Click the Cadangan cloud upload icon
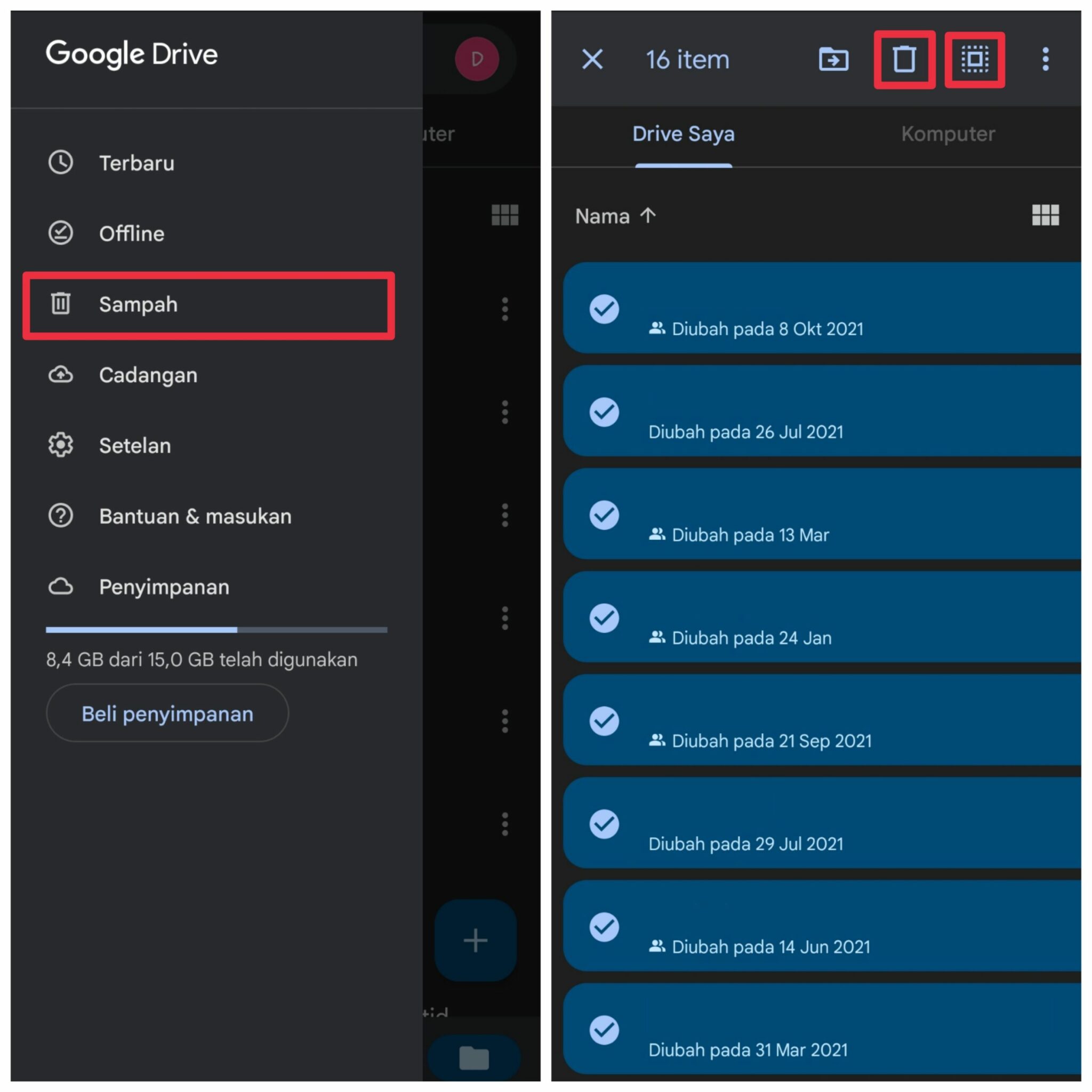Viewport: 1092px width, 1092px height. coord(60,374)
